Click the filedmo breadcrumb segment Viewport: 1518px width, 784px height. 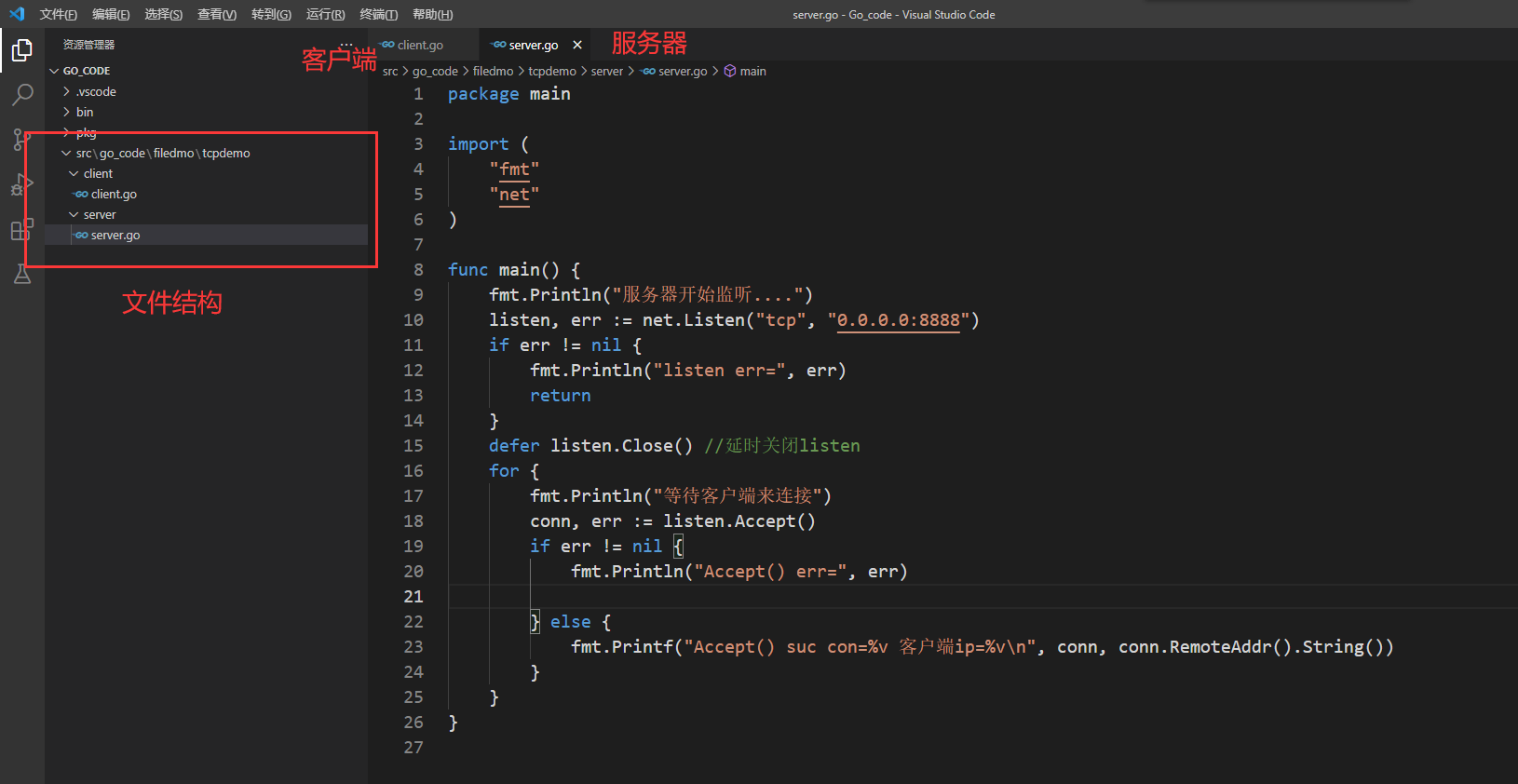click(493, 71)
